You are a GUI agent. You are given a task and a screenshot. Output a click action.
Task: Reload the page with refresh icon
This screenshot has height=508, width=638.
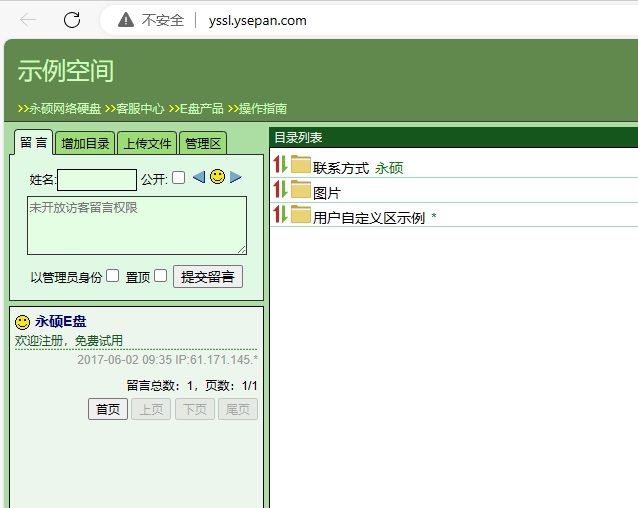coord(72,20)
